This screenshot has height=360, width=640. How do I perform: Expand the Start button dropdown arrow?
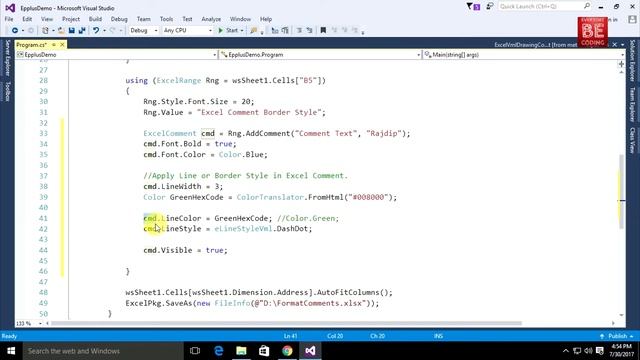click(242, 31)
